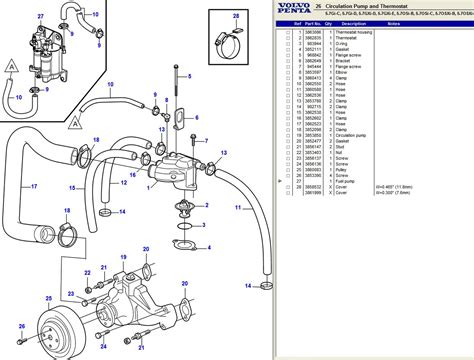Select the 'Flange screw' description in ref 5 row
This screenshot has height=360, width=474.
(x=348, y=55)
